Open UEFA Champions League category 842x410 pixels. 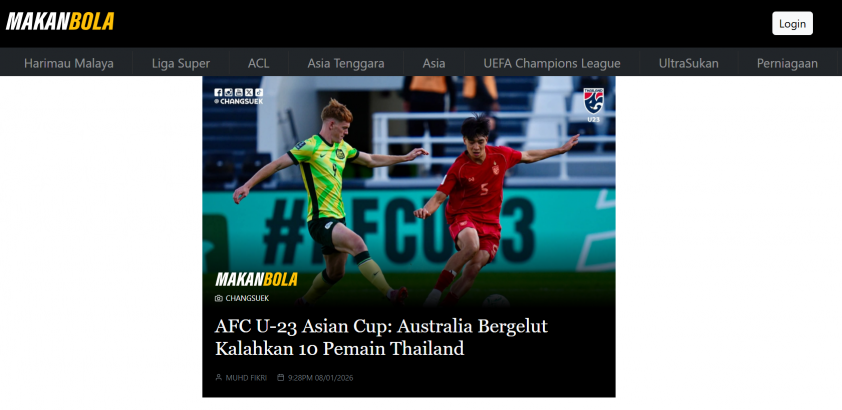(x=552, y=63)
